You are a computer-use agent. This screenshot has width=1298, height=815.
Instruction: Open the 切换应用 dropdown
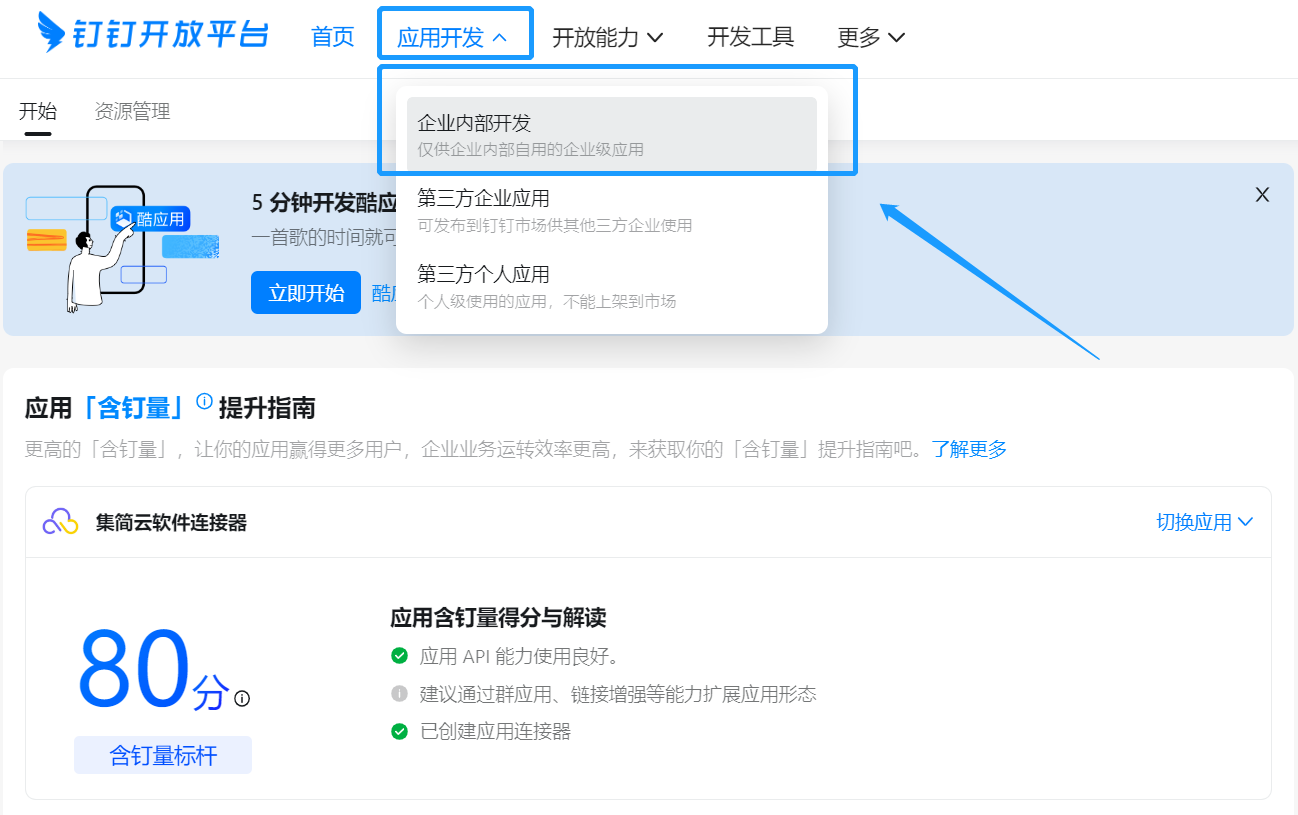[x=1205, y=522]
